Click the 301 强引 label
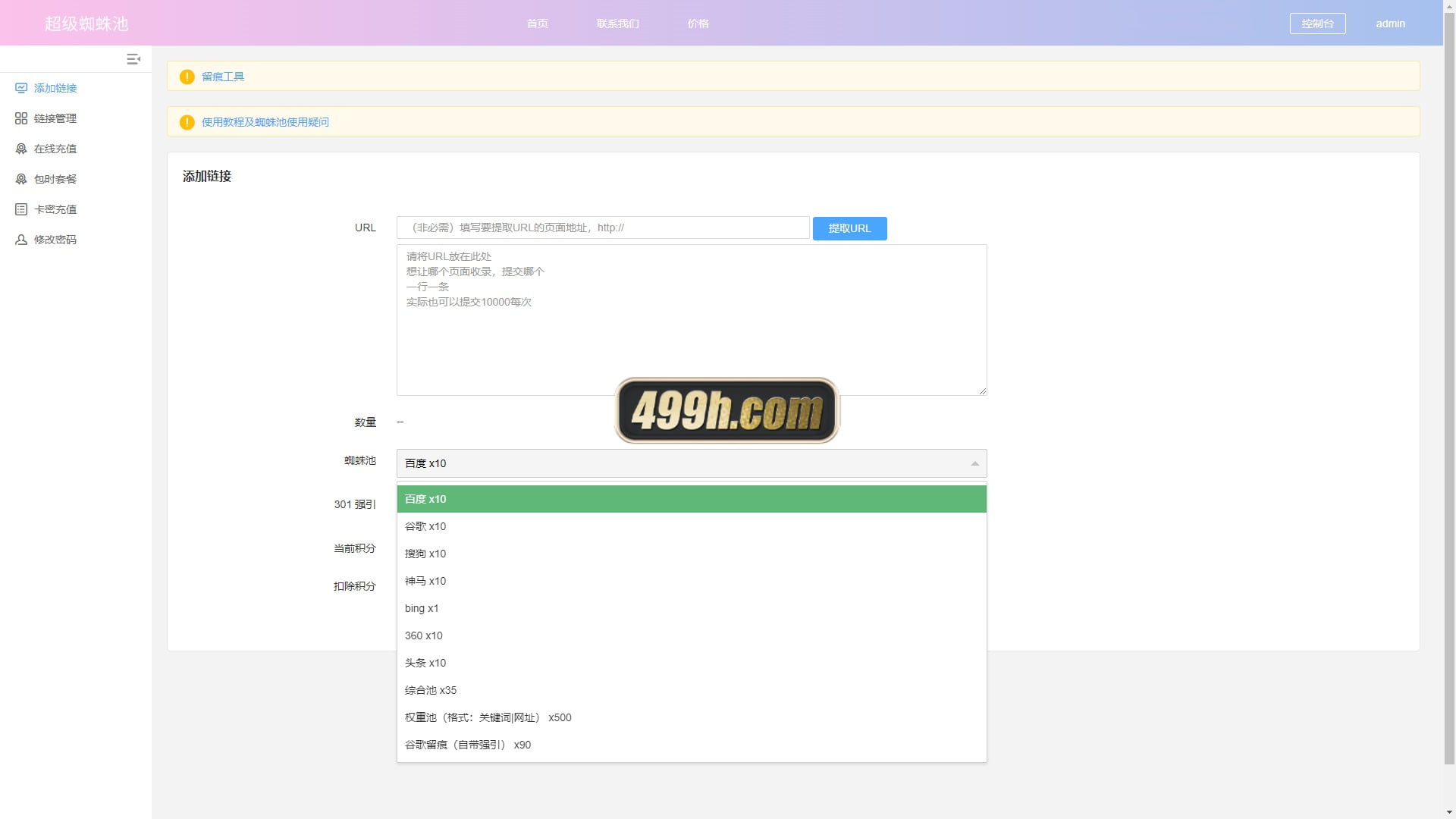 [x=355, y=504]
